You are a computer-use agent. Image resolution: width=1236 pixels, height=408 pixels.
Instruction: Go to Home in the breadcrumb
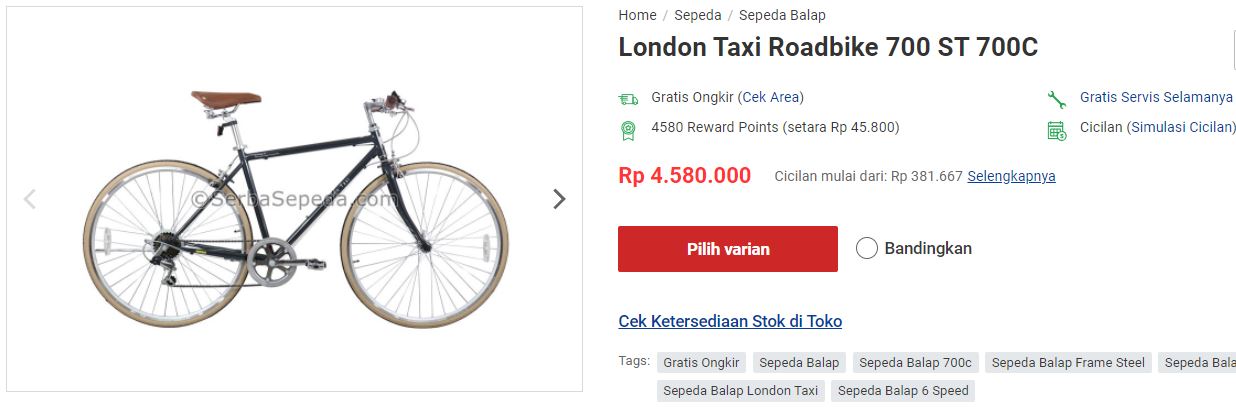[x=637, y=15]
